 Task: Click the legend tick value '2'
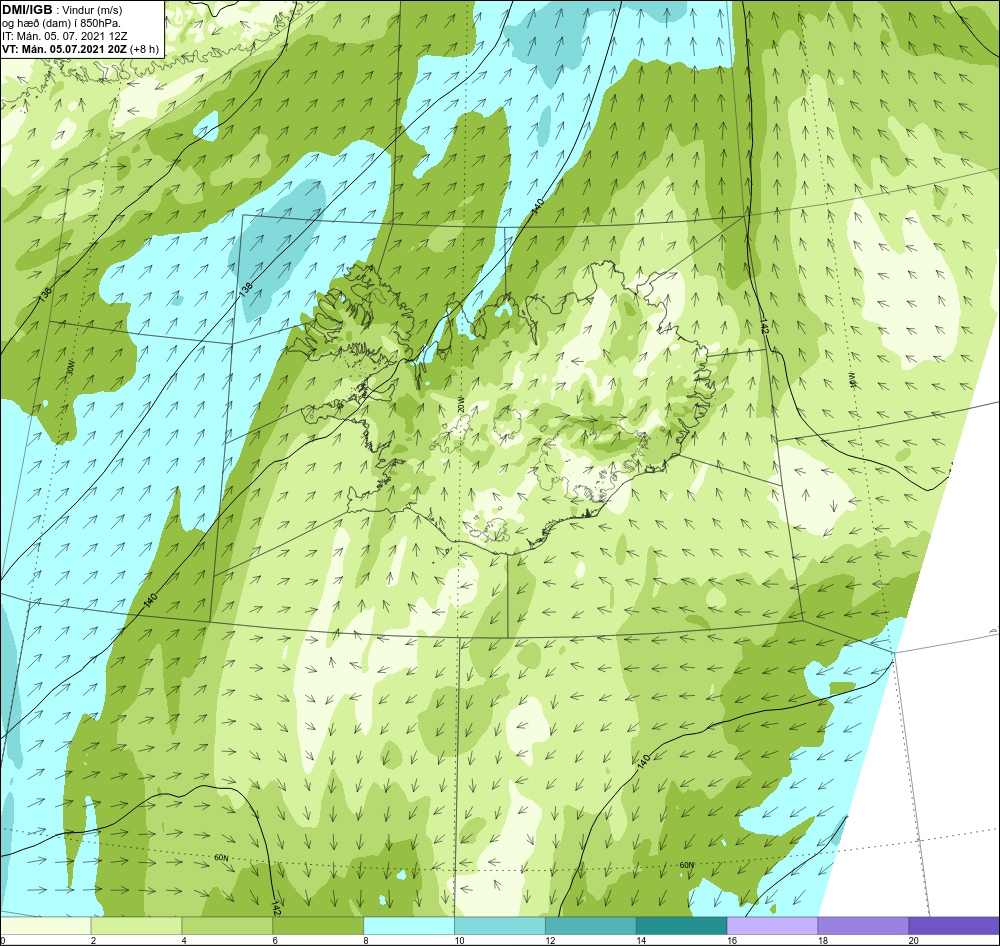pyautogui.click(x=93, y=940)
